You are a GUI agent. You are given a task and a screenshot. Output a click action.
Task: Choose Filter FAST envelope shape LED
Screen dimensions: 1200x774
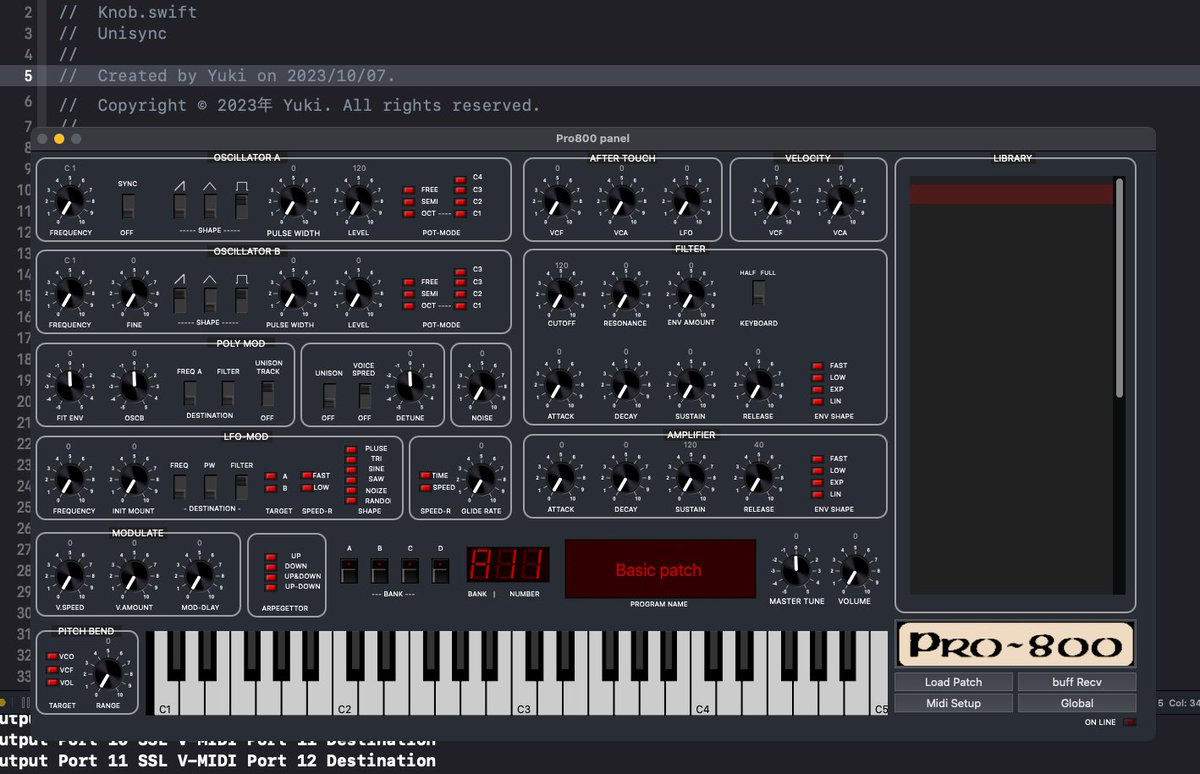(817, 366)
